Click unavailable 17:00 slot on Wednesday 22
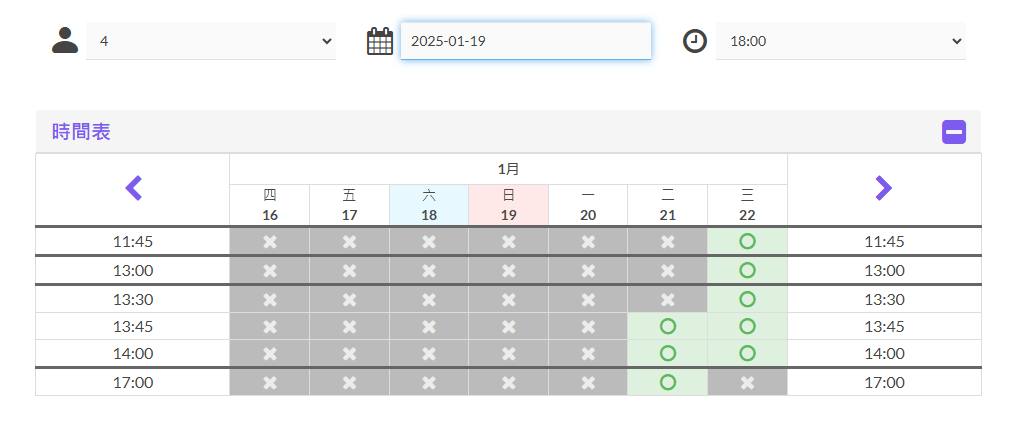 748,382
